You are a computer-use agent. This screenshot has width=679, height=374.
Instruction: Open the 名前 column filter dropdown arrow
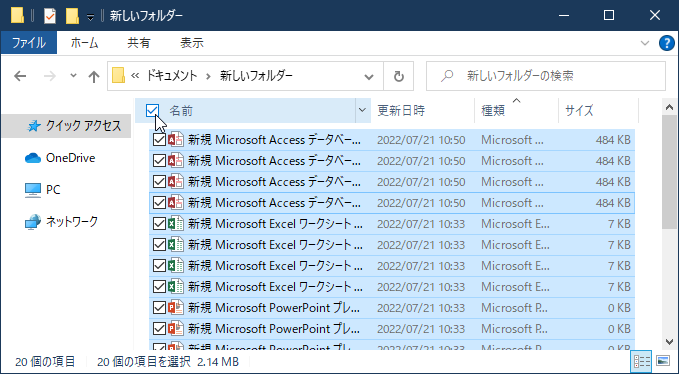click(362, 110)
